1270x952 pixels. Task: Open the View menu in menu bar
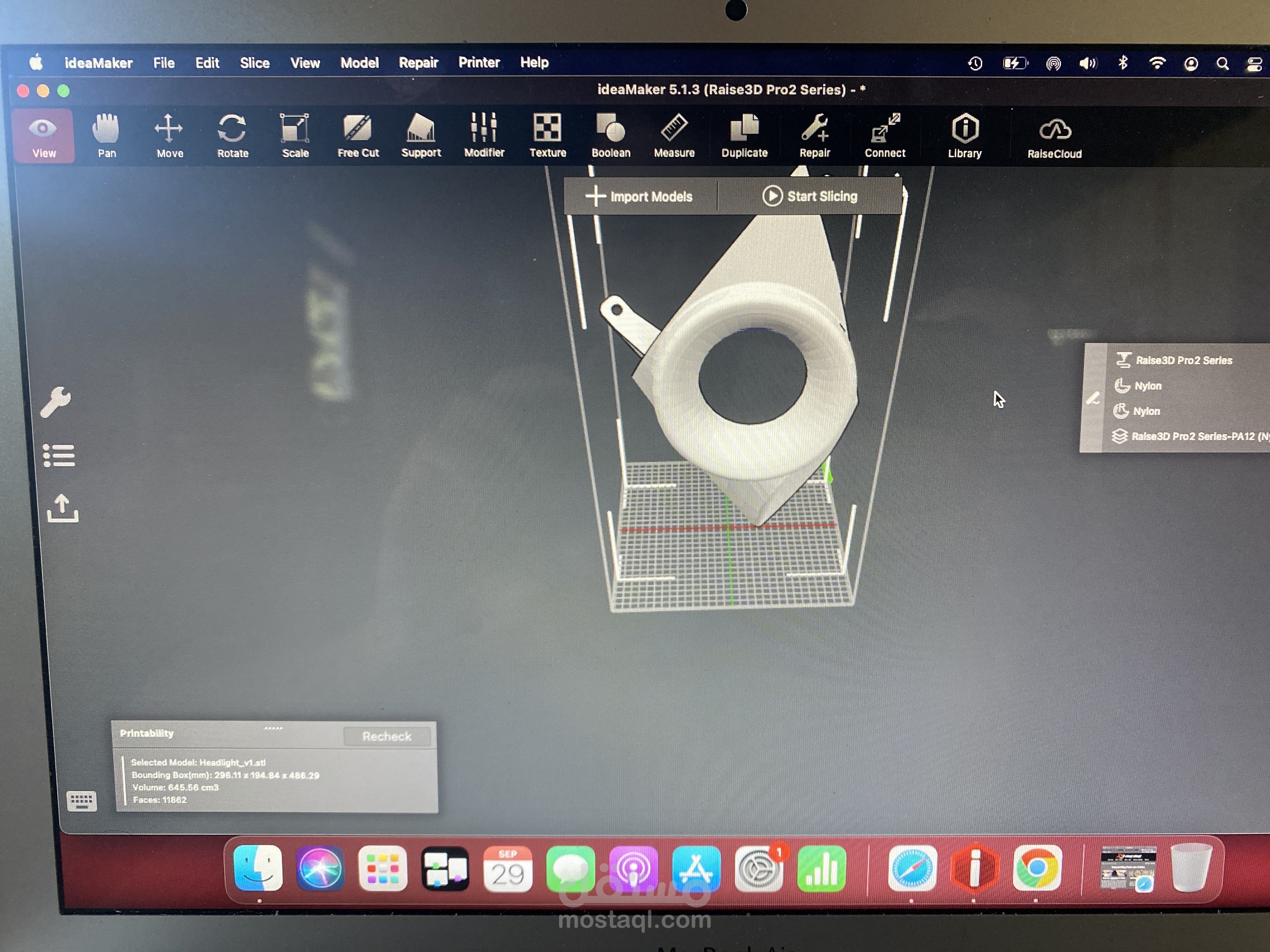(x=305, y=63)
